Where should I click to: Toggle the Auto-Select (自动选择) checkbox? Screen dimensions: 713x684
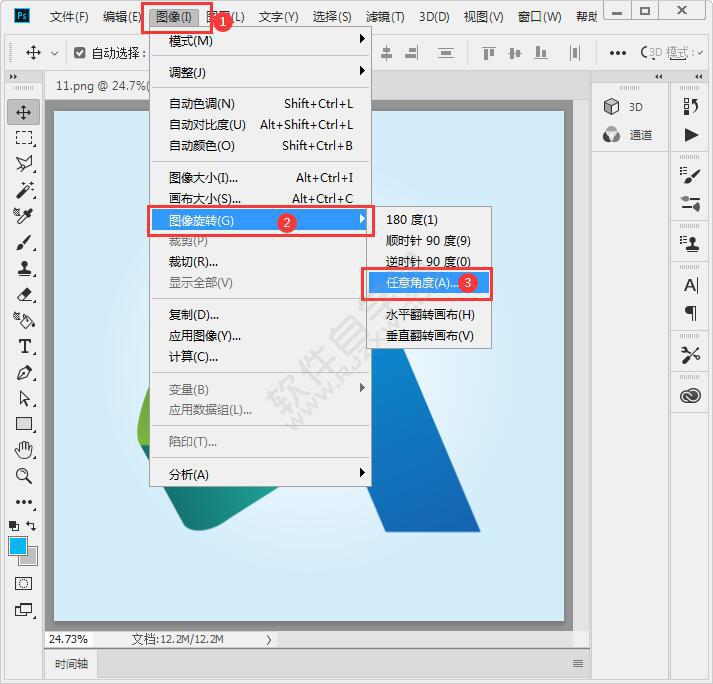click(x=80, y=53)
